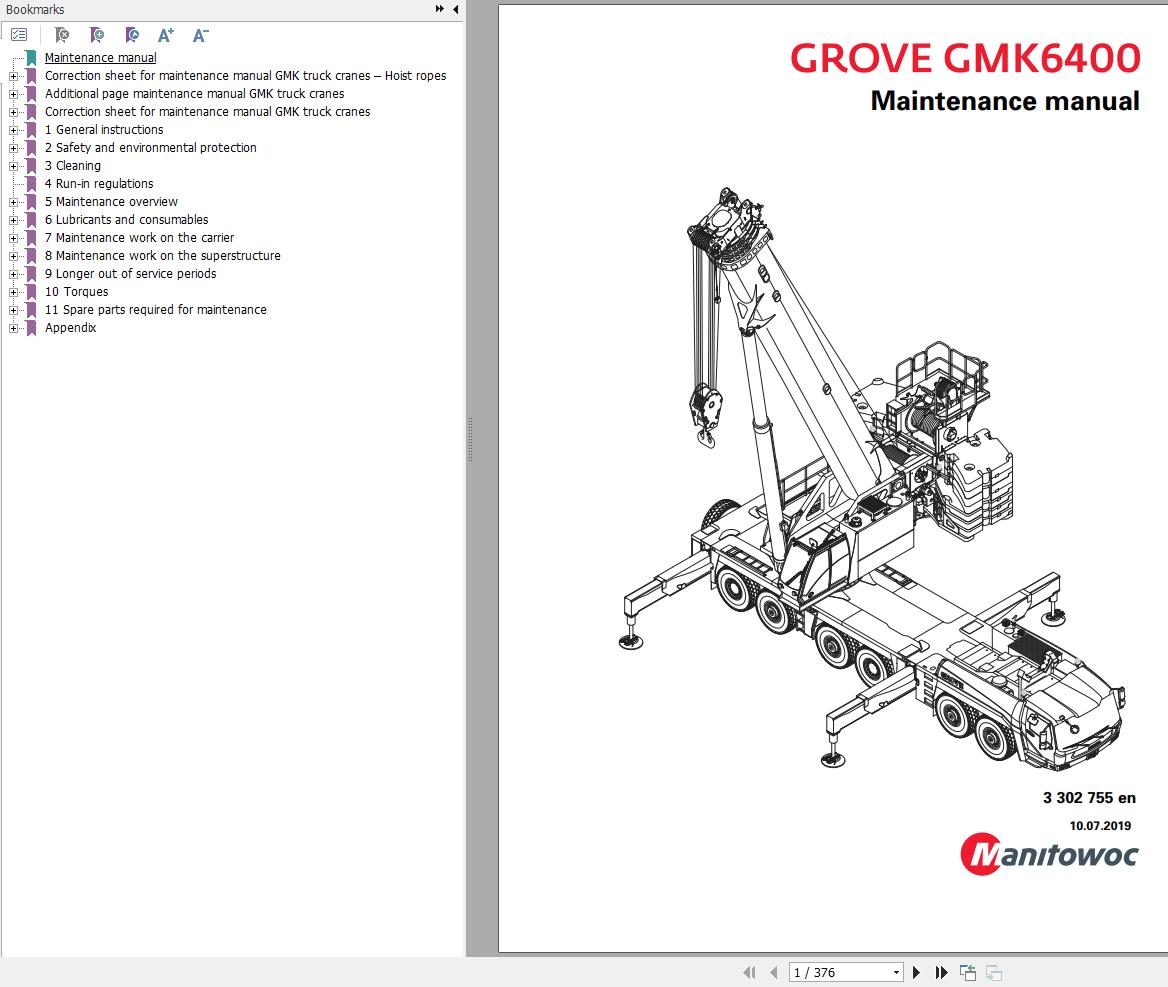Open the bookmark options menu icon
Viewport: 1168px width, 987px height.
click(x=19, y=35)
